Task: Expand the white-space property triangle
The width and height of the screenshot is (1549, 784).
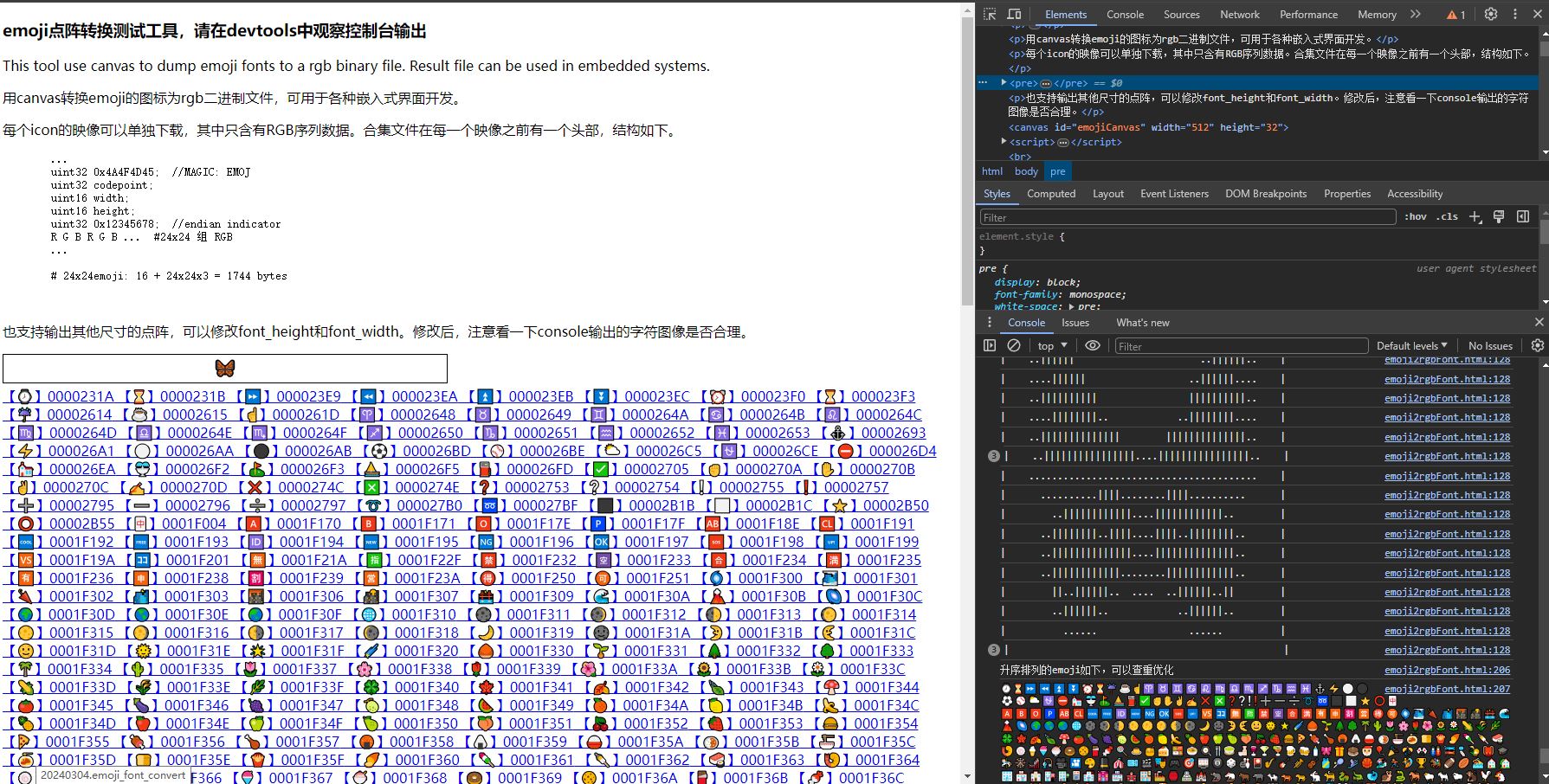Action: click(1072, 306)
